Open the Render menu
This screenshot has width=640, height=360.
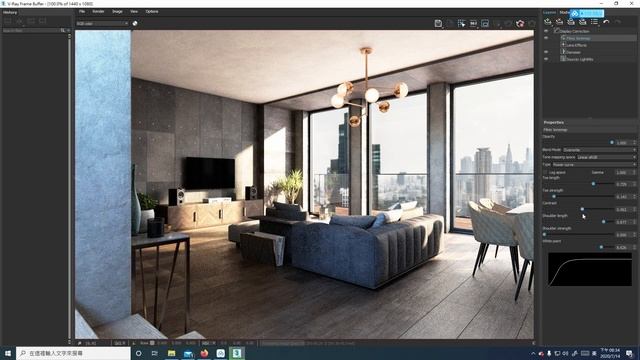pos(98,11)
